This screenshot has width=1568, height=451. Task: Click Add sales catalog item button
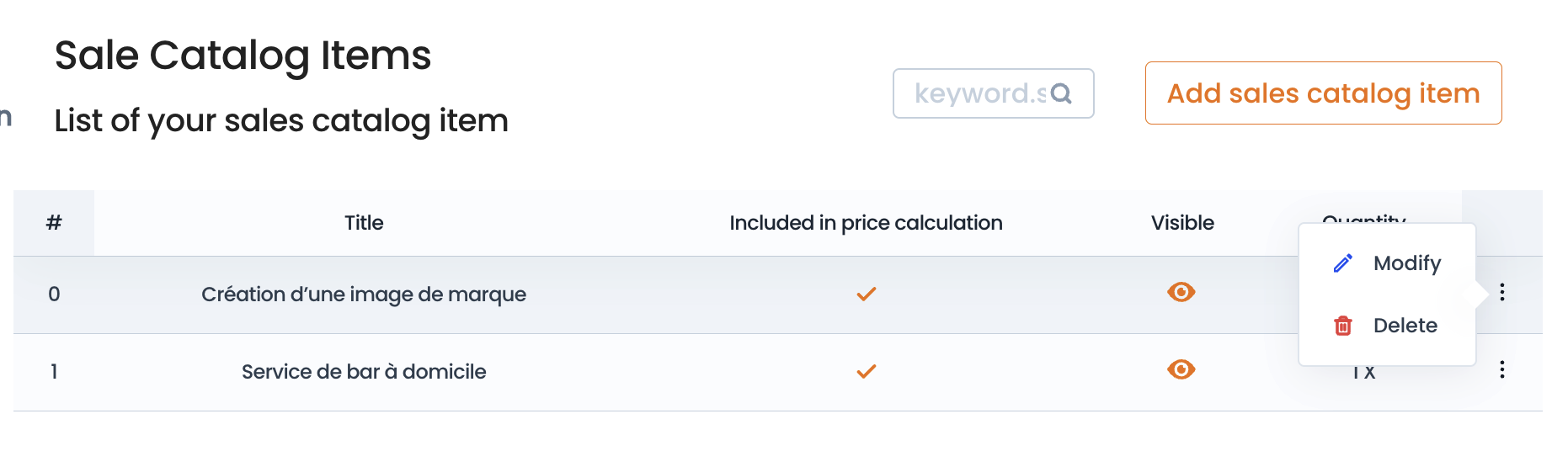click(1324, 93)
